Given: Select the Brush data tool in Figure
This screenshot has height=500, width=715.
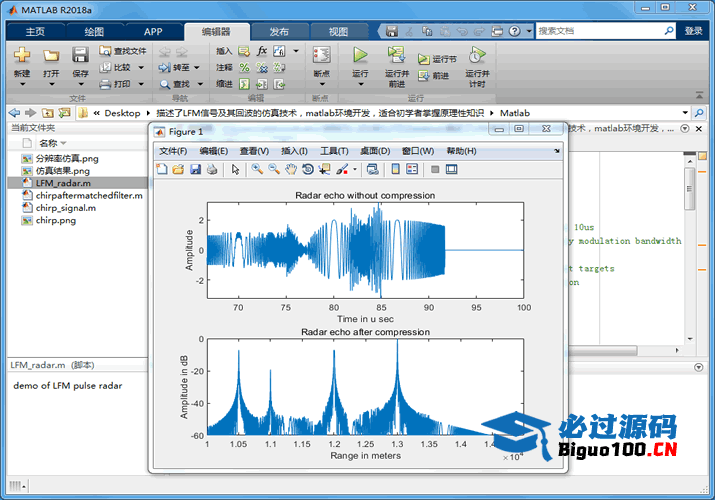Looking at the screenshot, I should 342,170.
